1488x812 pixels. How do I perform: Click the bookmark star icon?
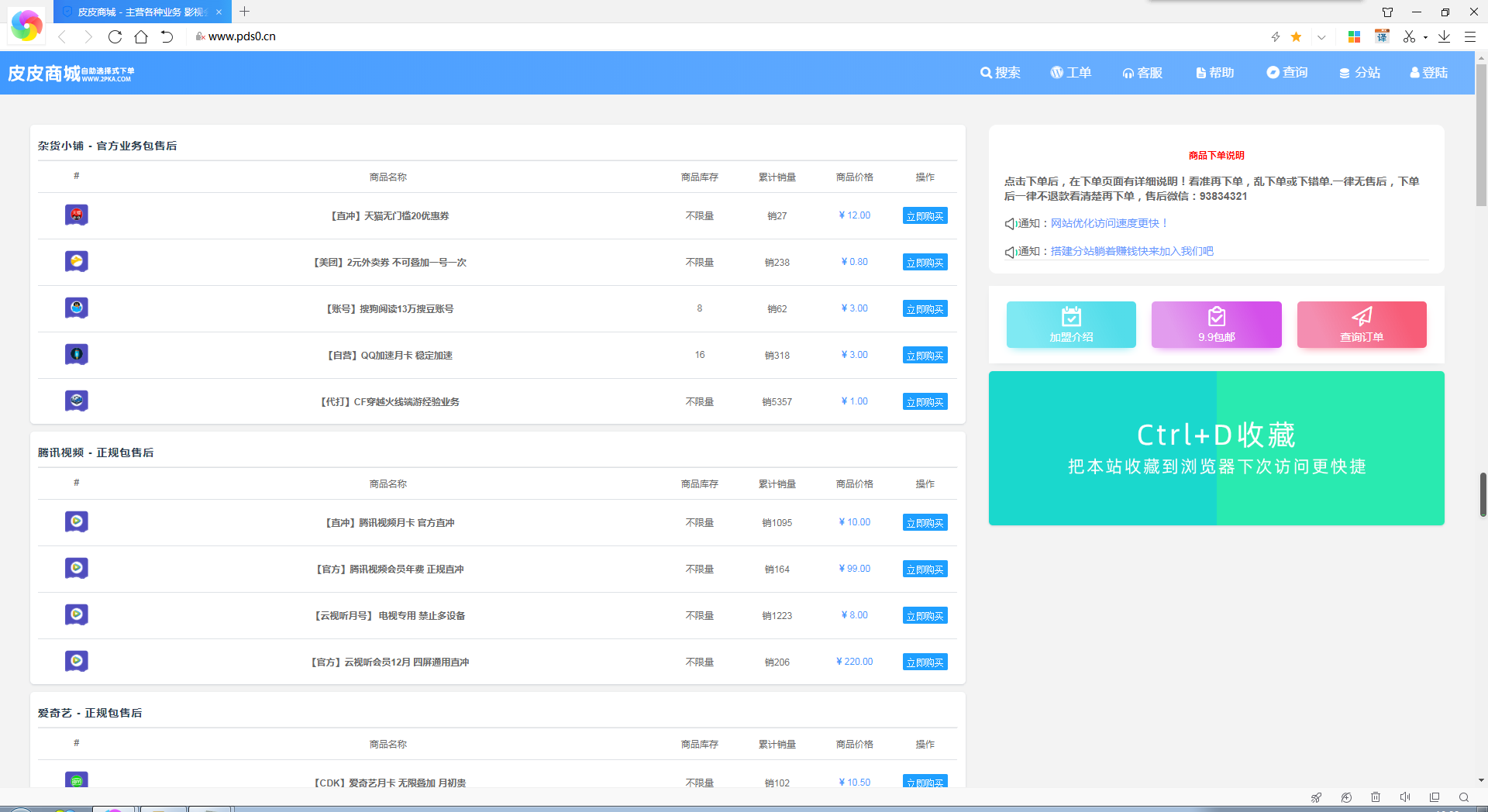click(x=1296, y=36)
